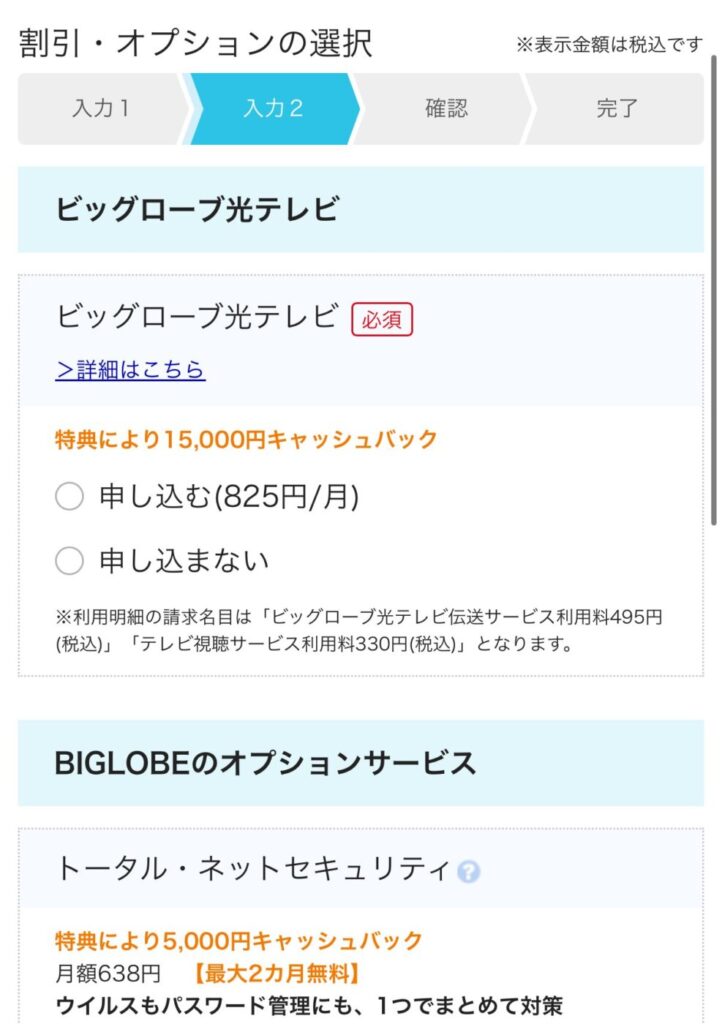Click the 15,000円キャッシュバック promotion text
The height and width of the screenshot is (1024, 722).
246,440
